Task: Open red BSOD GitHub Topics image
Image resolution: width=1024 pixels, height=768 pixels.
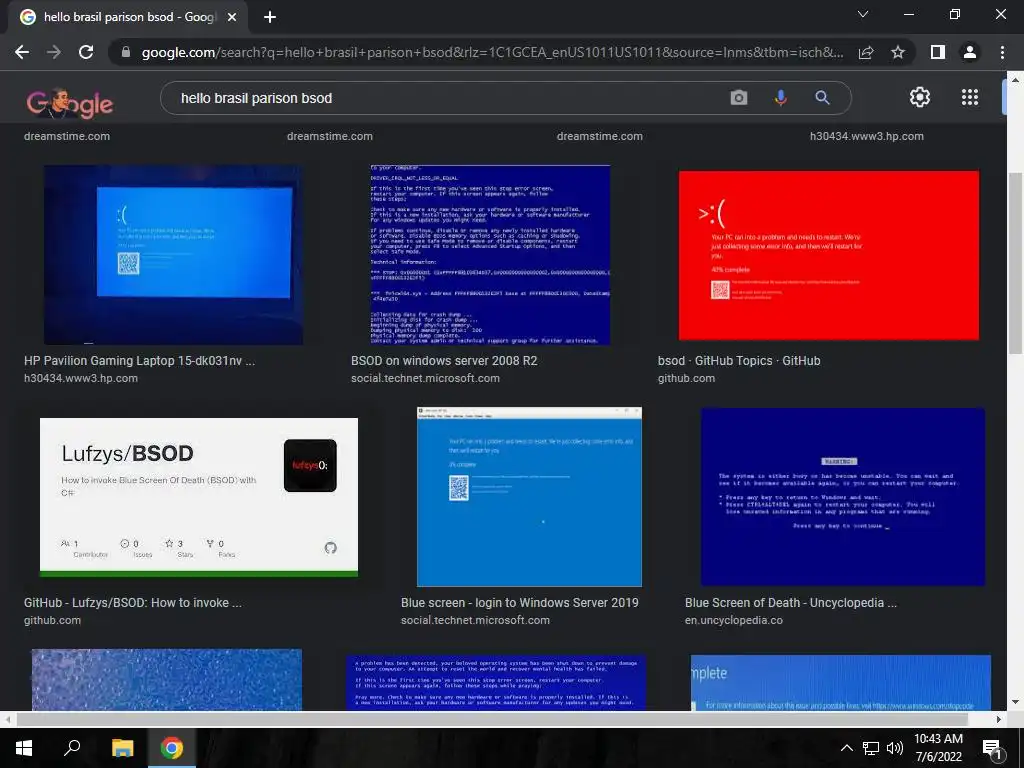Action: click(829, 255)
